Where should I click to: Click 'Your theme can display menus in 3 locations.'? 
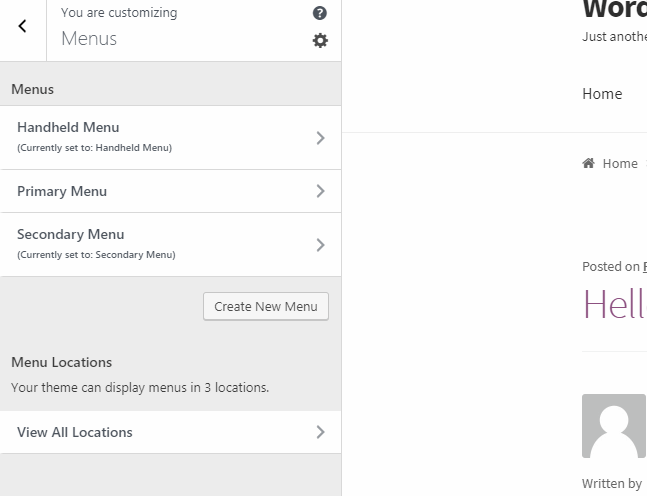[140, 387]
